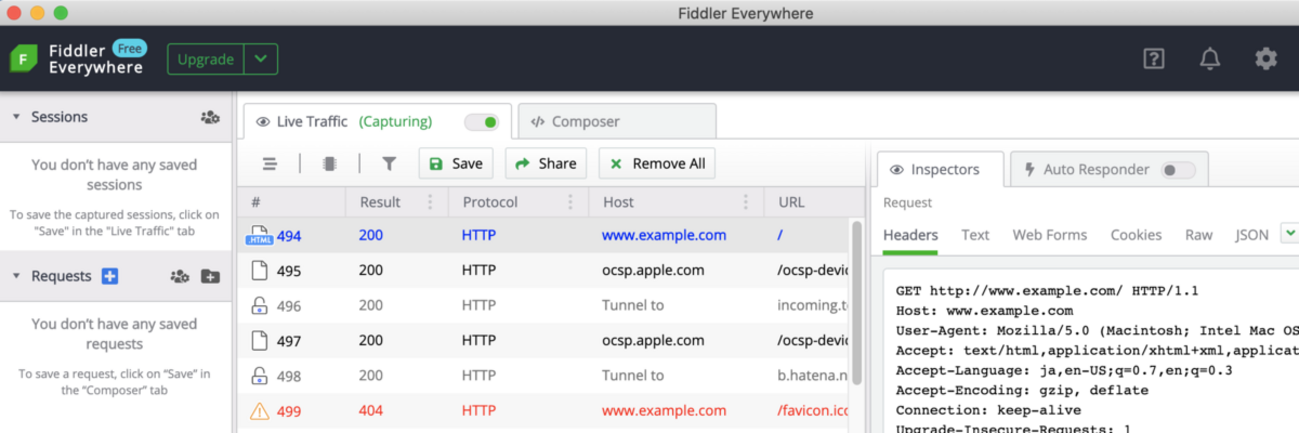Image resolution: width=1299 pixels, height=433 pixels.
Task: Click the new folder icon in Requests
Action: pos(210,276)
